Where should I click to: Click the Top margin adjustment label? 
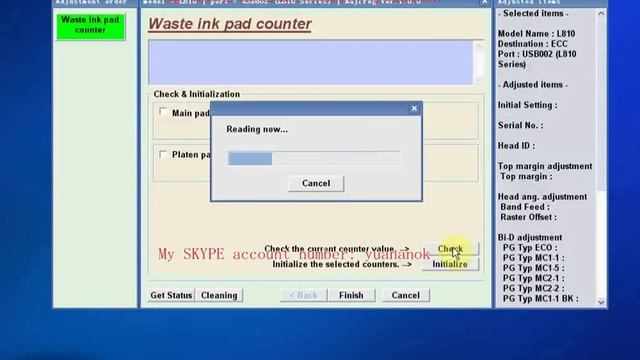coord(545,166)
